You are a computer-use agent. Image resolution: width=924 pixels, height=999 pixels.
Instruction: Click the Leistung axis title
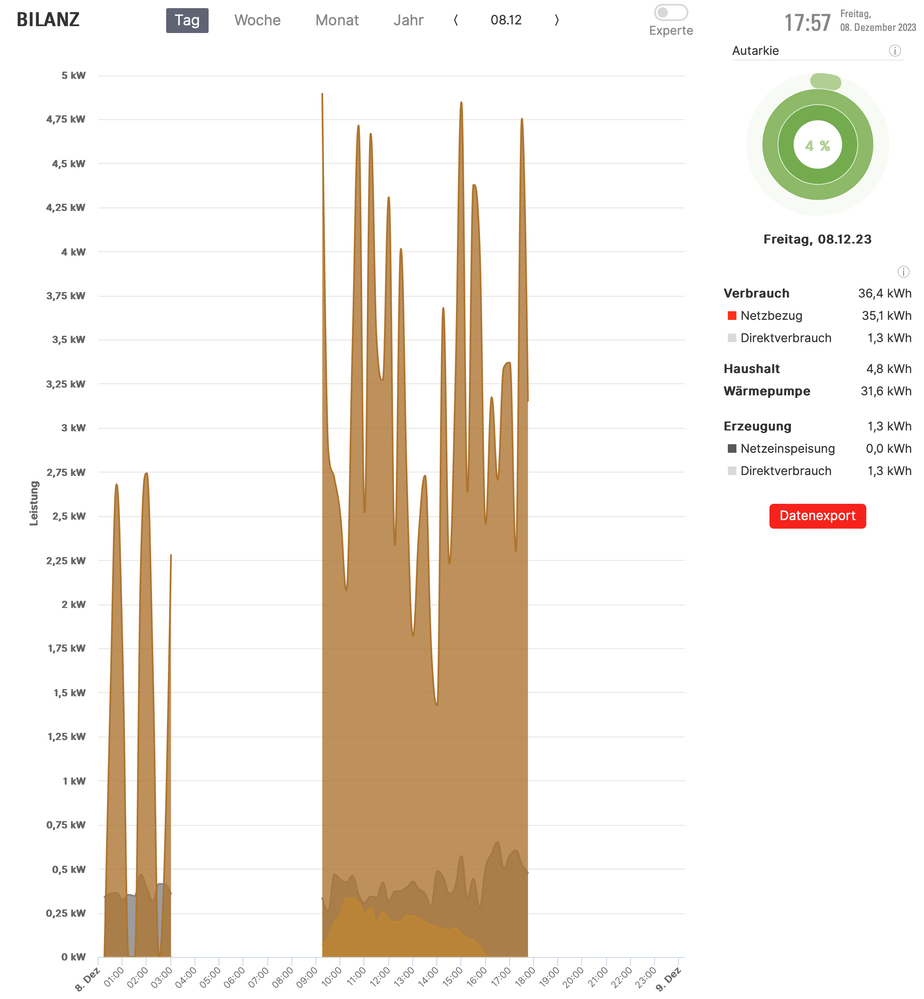[x=34, y=503]
